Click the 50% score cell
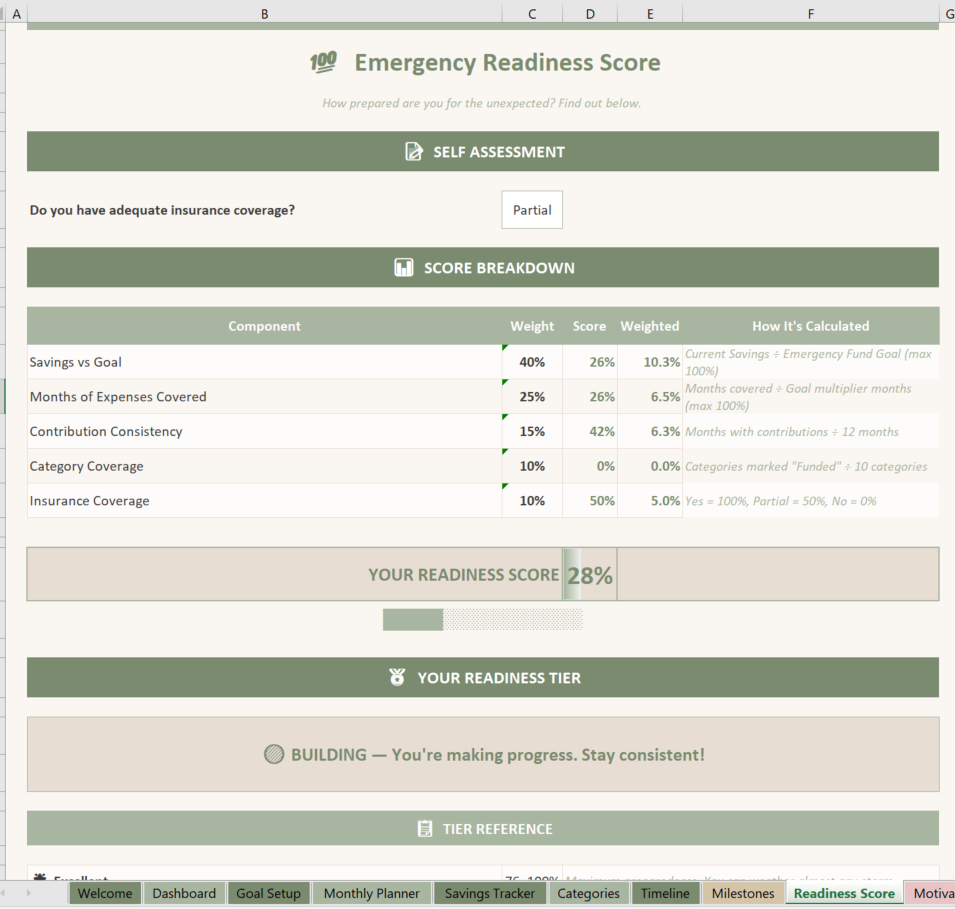The image size is (955, 909). 590,501
